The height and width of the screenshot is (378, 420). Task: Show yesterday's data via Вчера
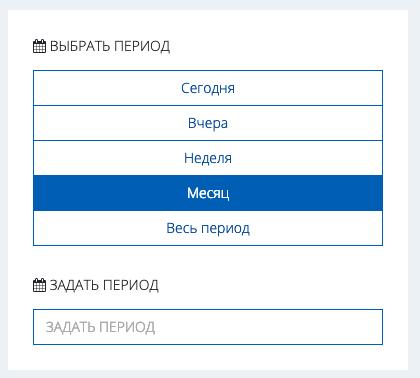[208, 123]
